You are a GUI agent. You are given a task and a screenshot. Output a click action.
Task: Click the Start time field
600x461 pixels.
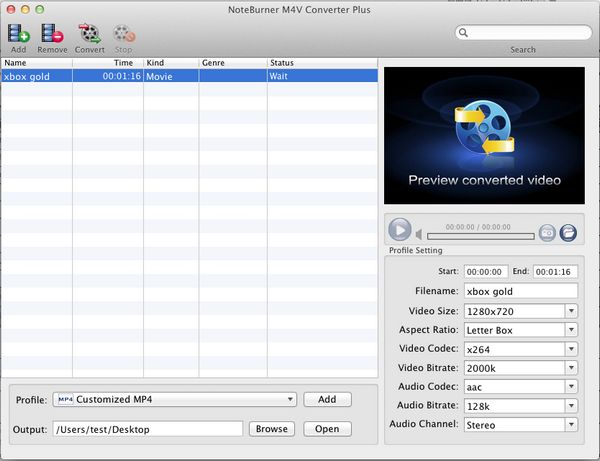pos(486,272)
